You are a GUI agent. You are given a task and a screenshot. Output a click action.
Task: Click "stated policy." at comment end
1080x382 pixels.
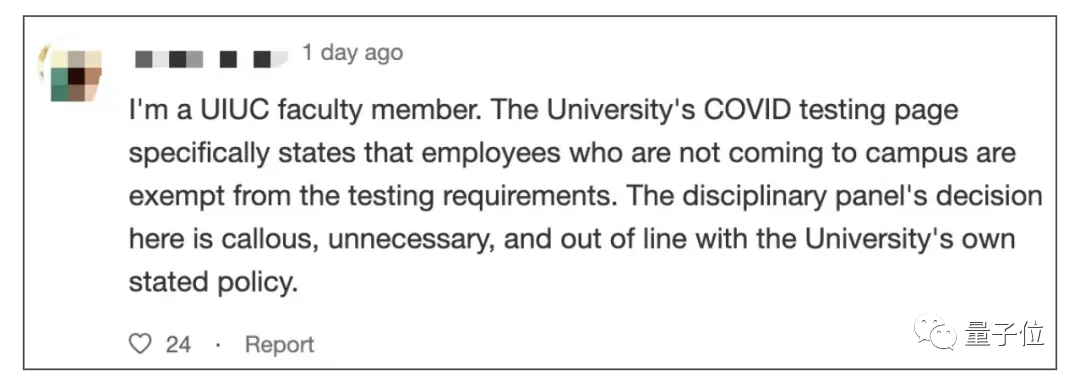(213, 284)
